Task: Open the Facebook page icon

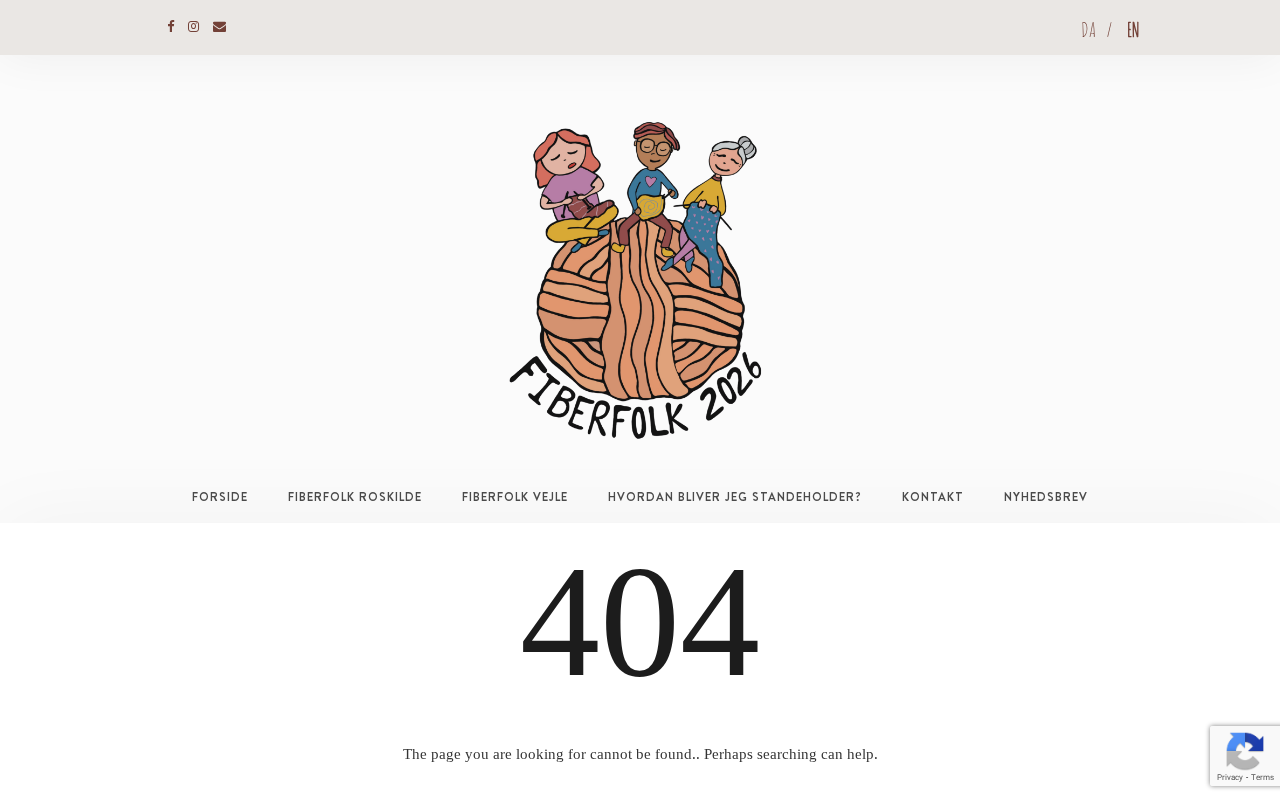Action: coord(171,27)
